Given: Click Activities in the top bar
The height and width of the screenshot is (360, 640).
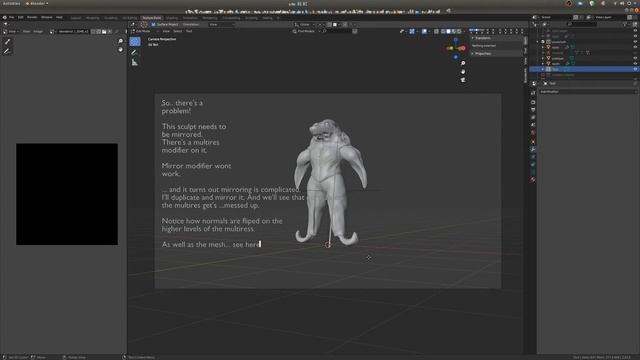Looking at the screenshot, I should point(11,3).
